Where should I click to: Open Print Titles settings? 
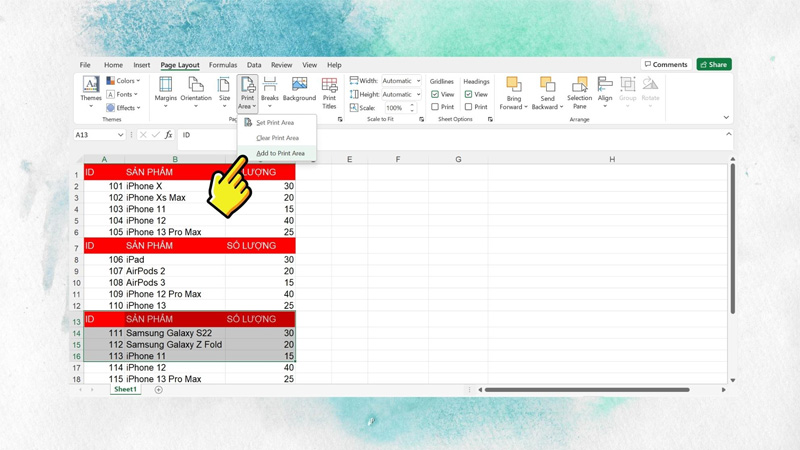[x=329, y=93]
